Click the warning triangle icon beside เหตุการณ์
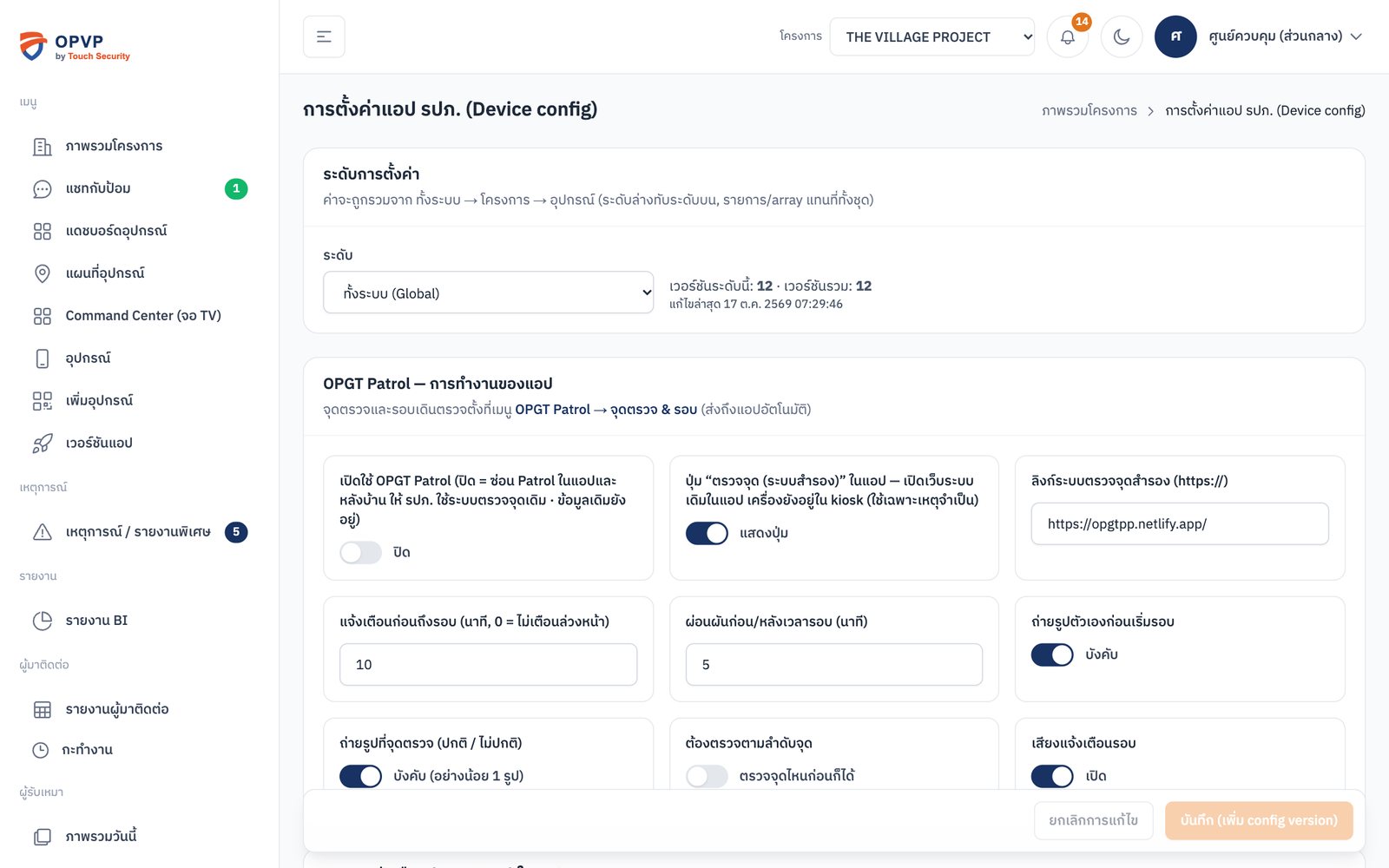 [x=43, y=532]
